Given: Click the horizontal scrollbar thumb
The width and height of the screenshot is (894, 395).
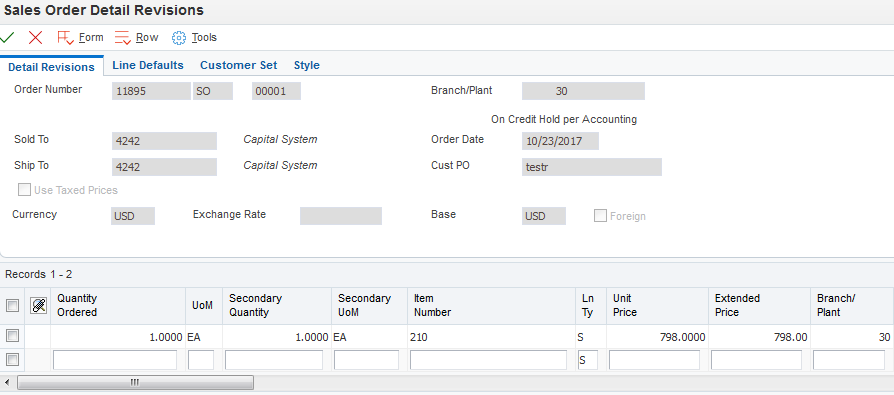Looking at the screenshot, I should click(135, 382).
